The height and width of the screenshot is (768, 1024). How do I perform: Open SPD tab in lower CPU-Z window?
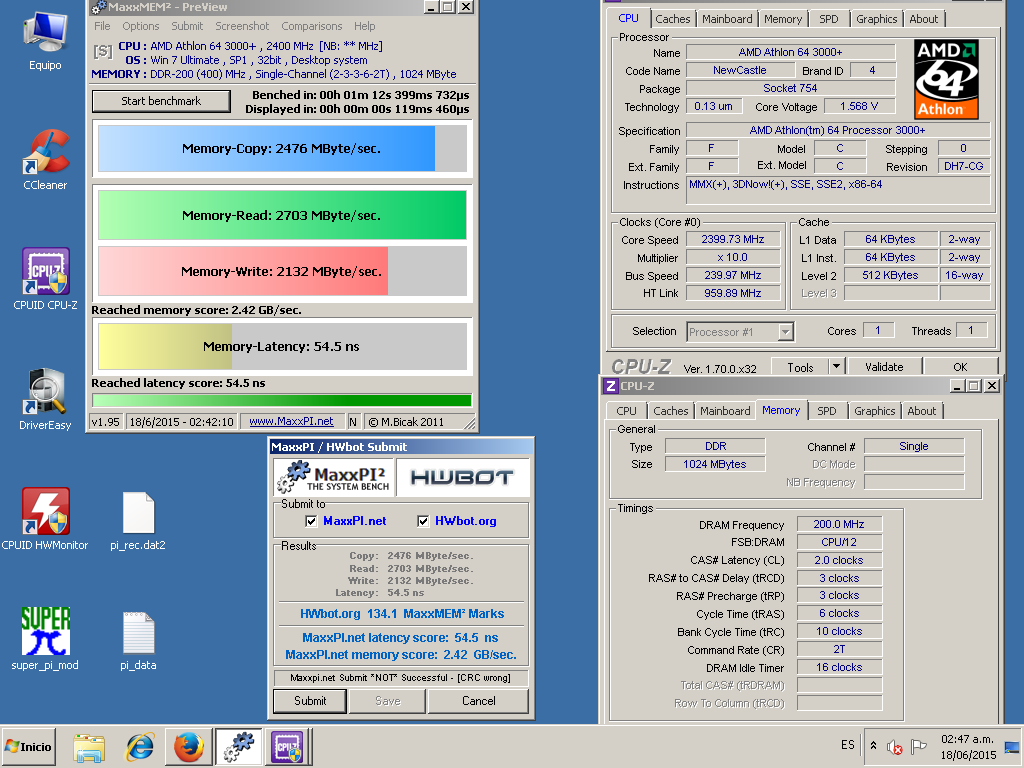(x=827, y=411)
